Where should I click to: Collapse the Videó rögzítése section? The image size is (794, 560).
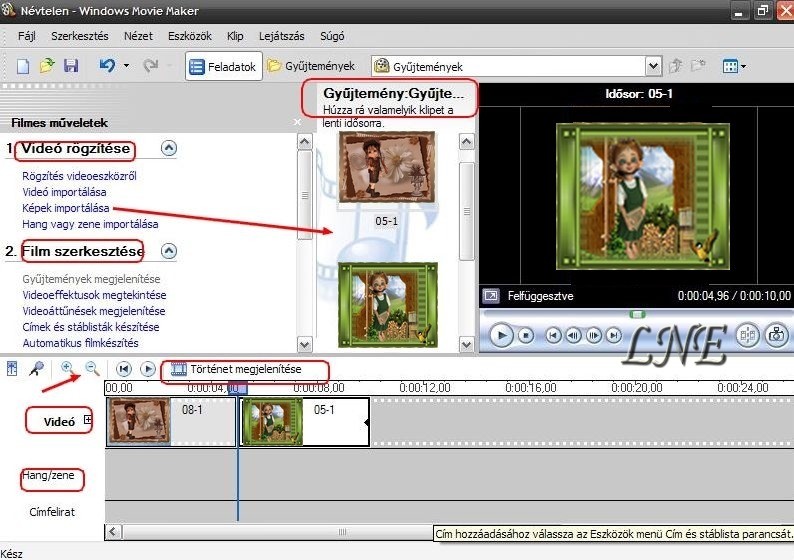pyautogui.click(x=169, y=148)
